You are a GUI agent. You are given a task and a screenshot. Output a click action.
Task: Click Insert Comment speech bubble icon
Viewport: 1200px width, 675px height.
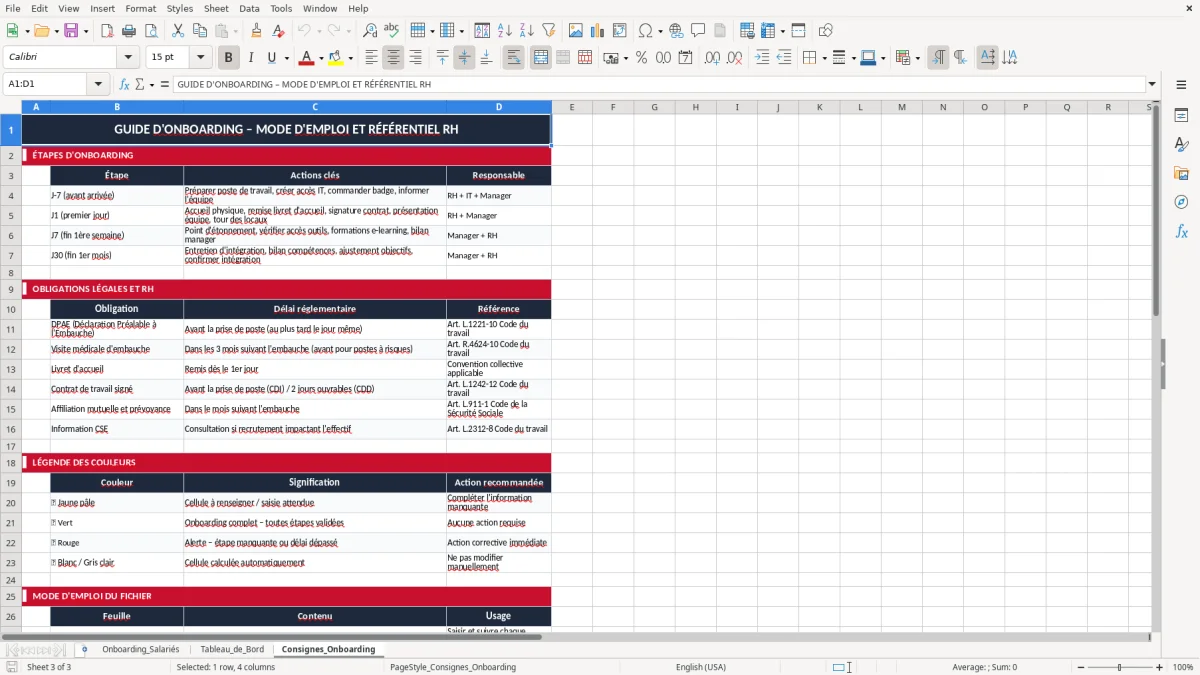click(x=698, y=31)
